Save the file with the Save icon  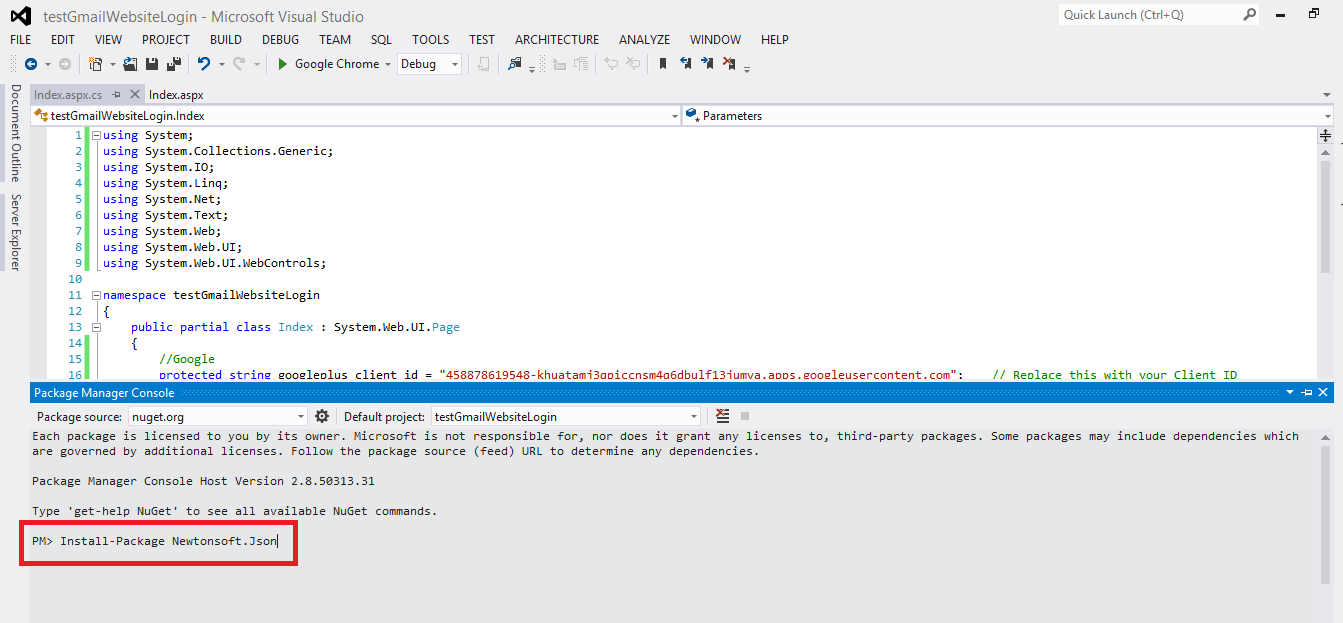pyautogui.click(x=152, y=64)
